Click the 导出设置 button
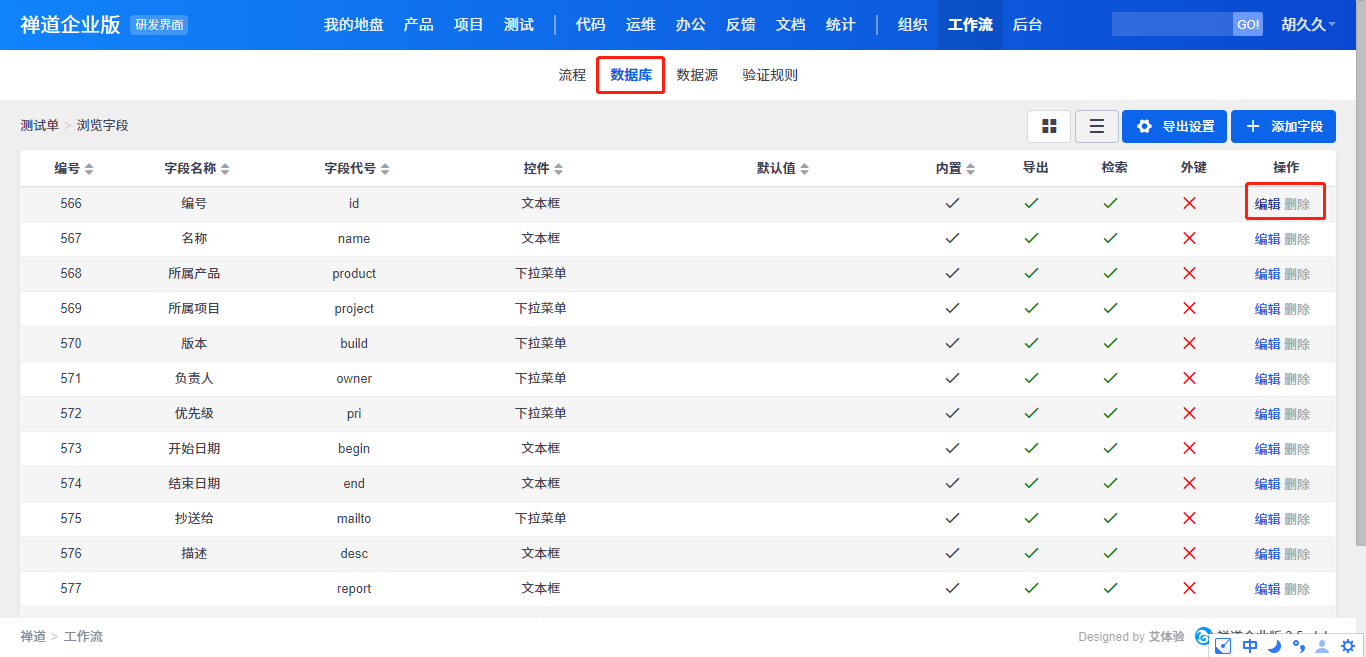The width and height of the screenshot is (1366, 657). 1175,127
